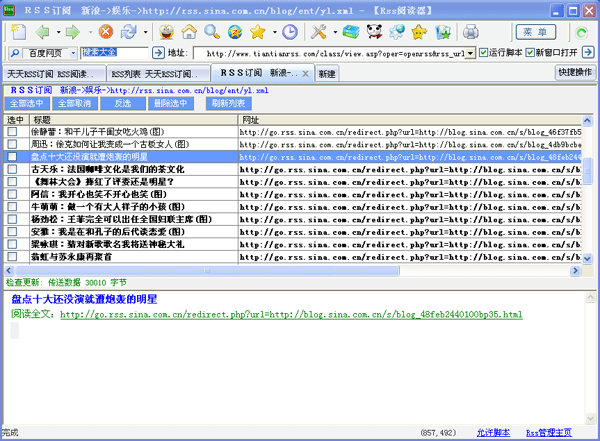
Task: Check the box for the 古天乐 article row
Action: [x=12, y=170]
